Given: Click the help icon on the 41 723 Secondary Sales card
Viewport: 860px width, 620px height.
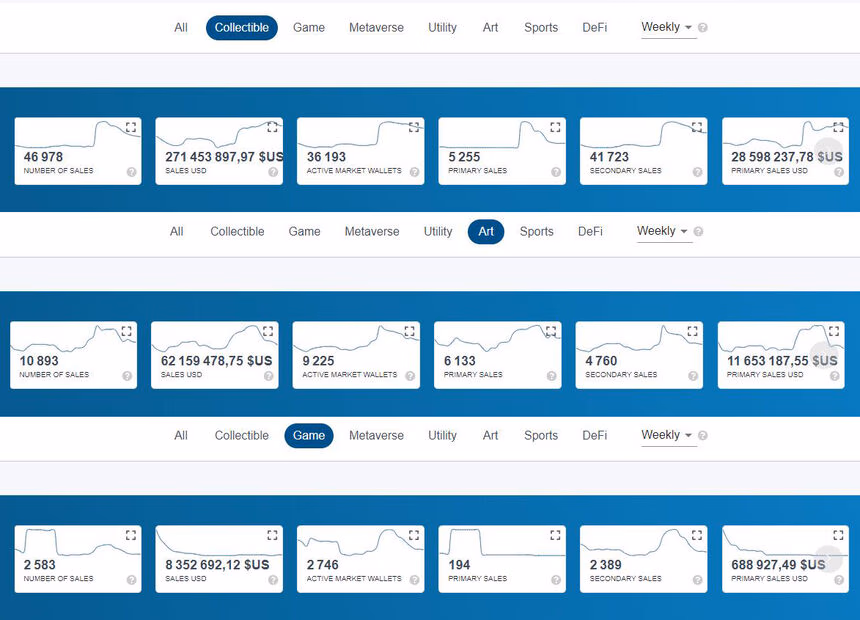Looking at the screenshot, I should coord(696,172).
